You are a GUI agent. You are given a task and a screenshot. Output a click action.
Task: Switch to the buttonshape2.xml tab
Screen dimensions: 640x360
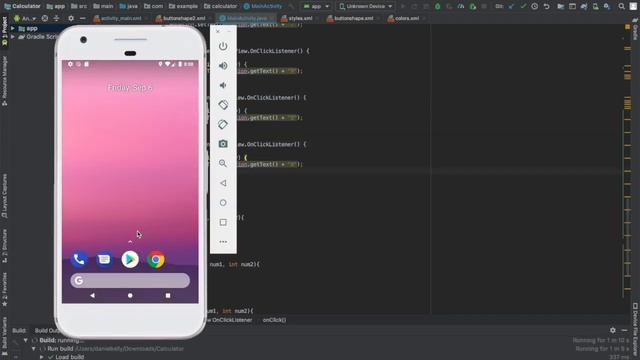click(x=184, y=18)
